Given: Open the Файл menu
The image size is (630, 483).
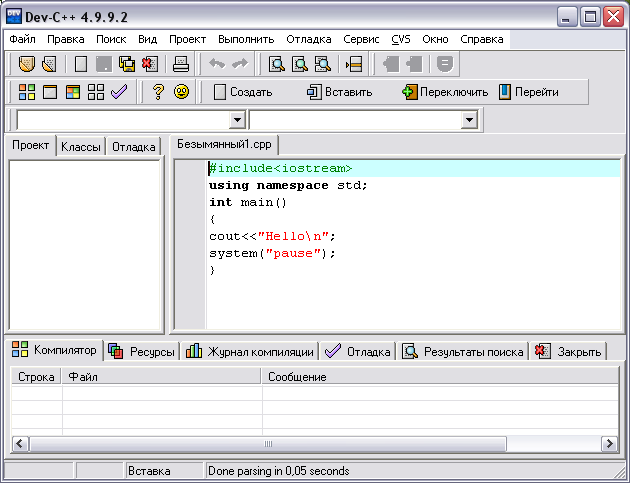Looking at the screenshot, I should pos(22,39).
